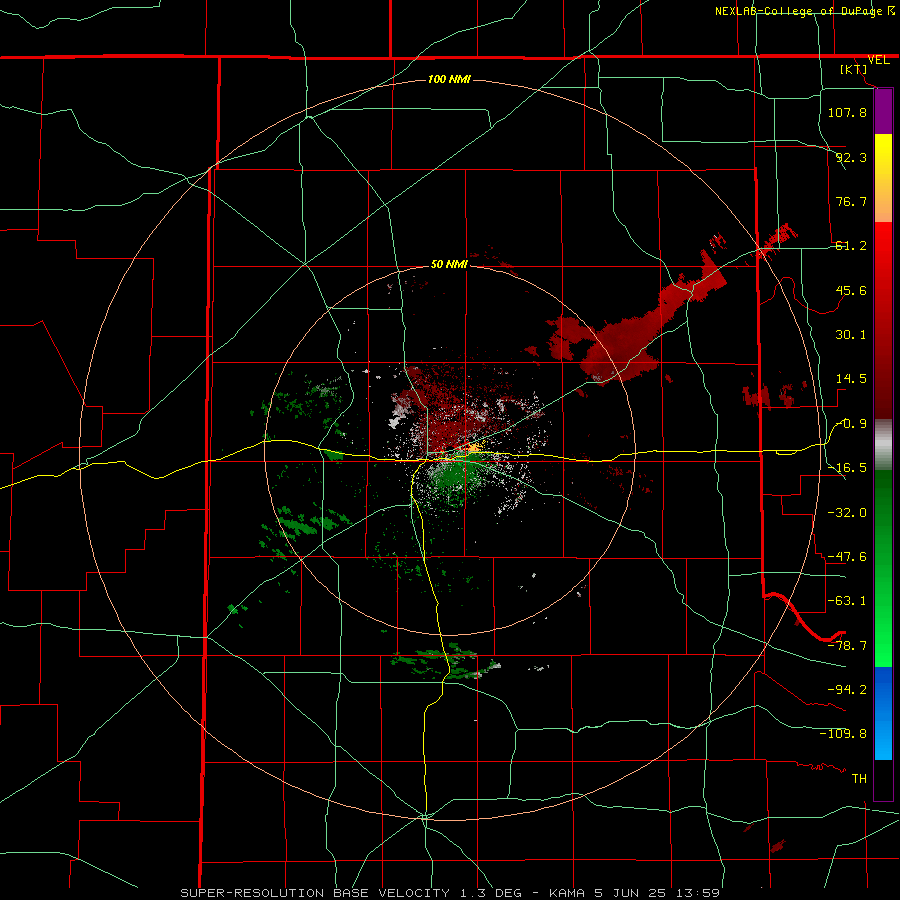This screenshot has height=900, width=900.
Task: Click the 61.2 legend value
Action: coord(851,246)
